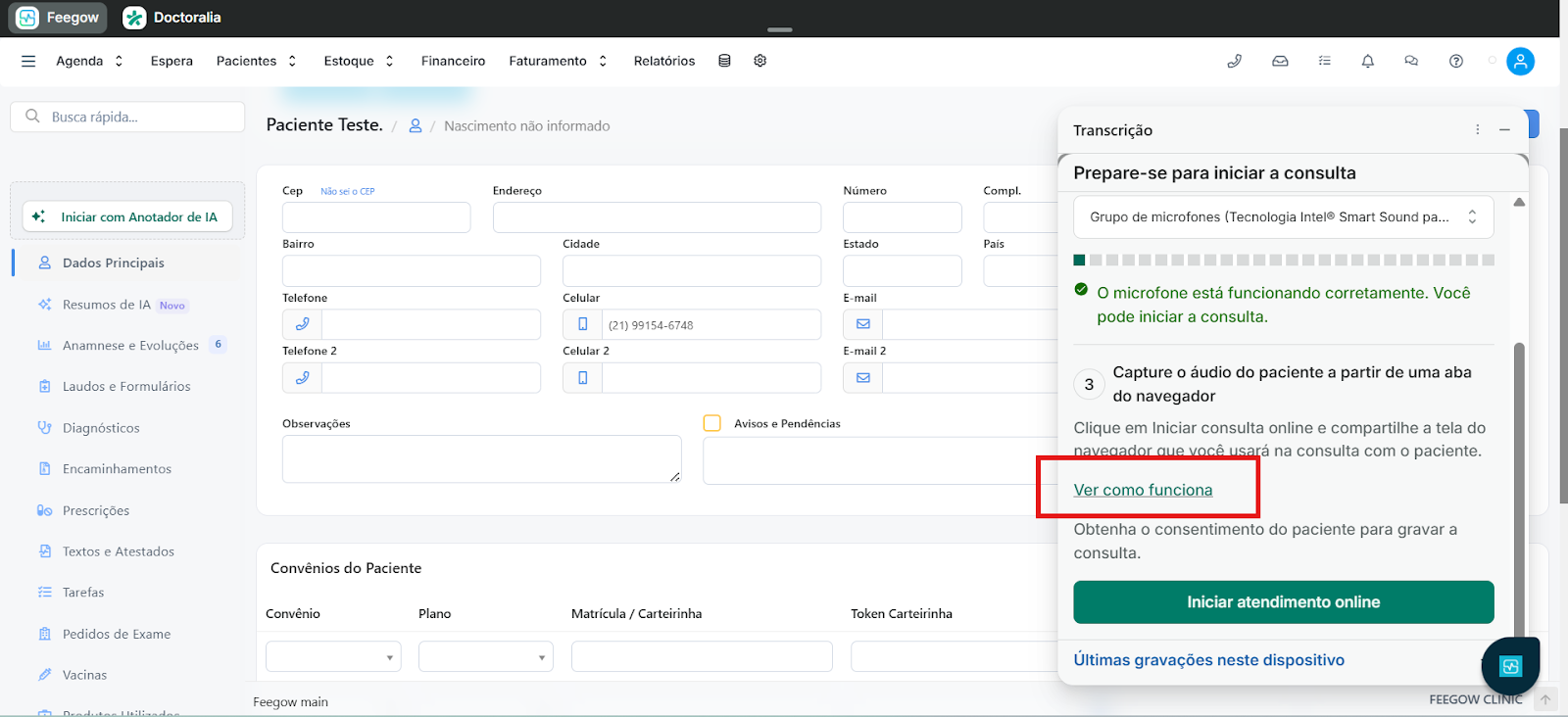1568x717 pixels.
Task: Open Últimas gravações neste dispositivo
Action: point(1208,660)
